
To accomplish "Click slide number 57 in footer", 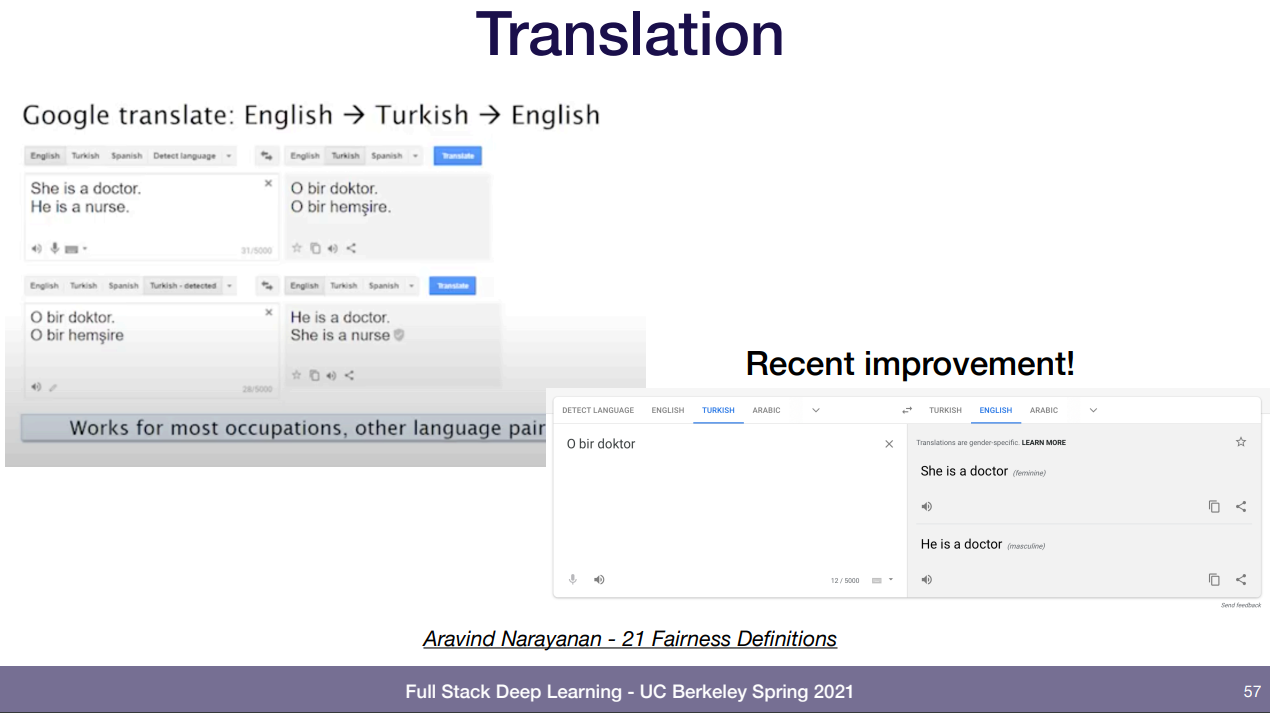I will point(1252,691).
